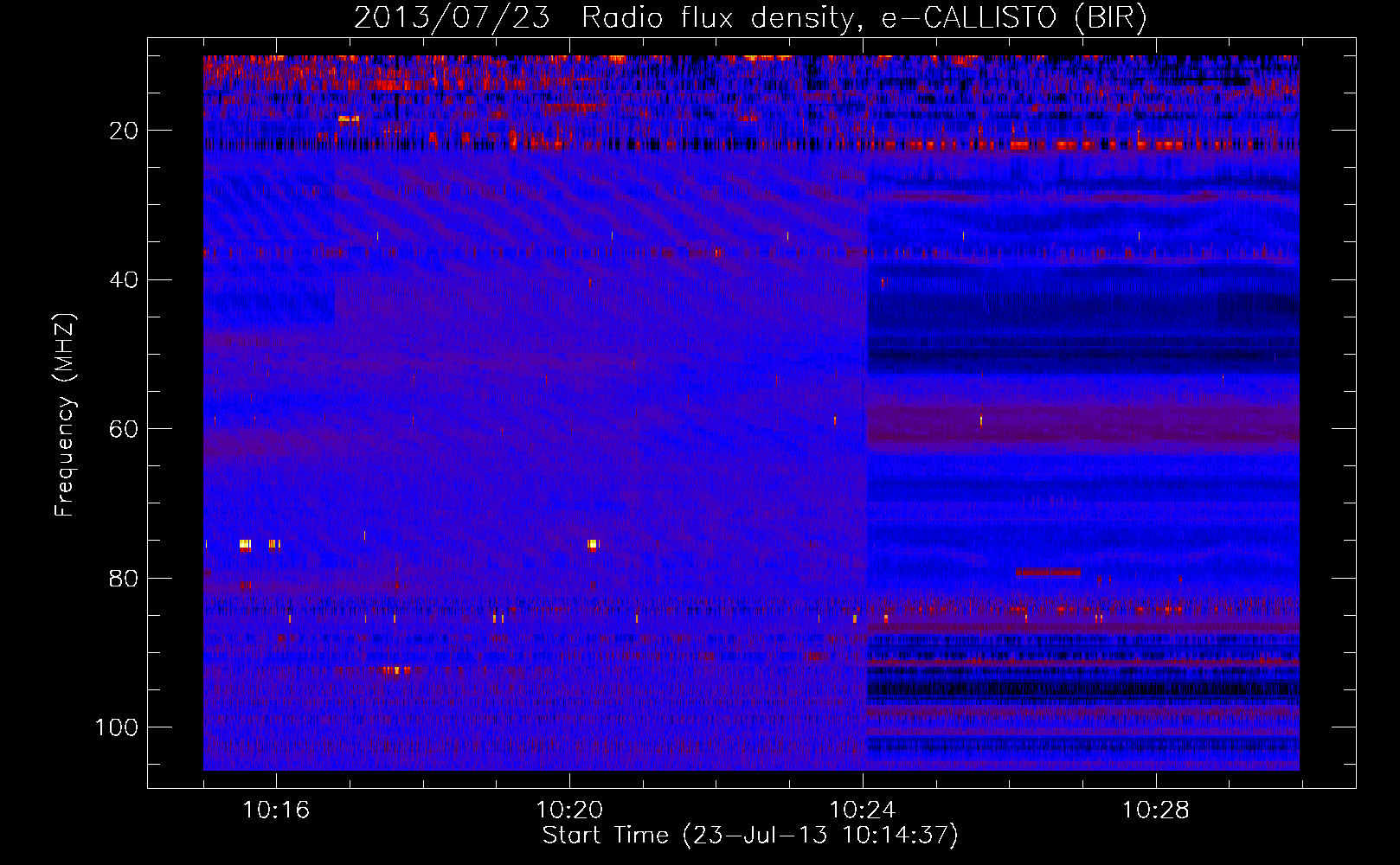Viewport: 1400px width, 865px height.
Task: Click the 40 frequency tick label
Action: tap(125, 279)
